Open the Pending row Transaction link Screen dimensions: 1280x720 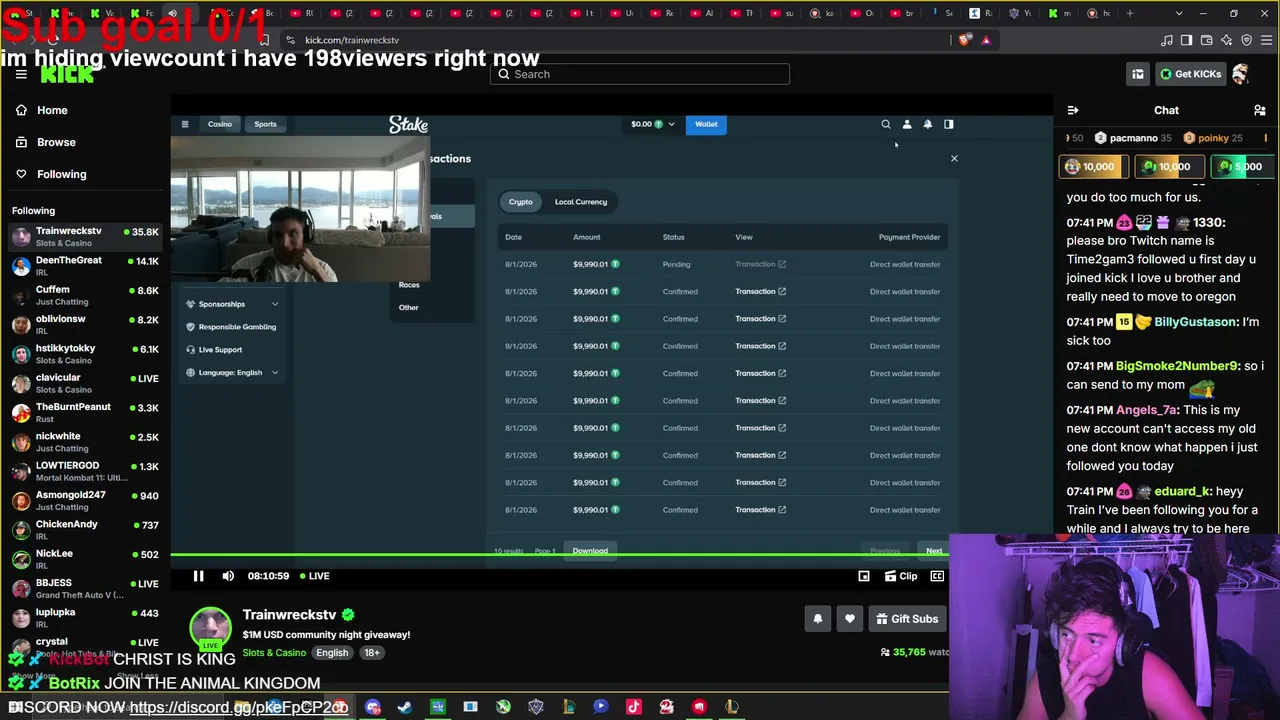click(760, 264)
